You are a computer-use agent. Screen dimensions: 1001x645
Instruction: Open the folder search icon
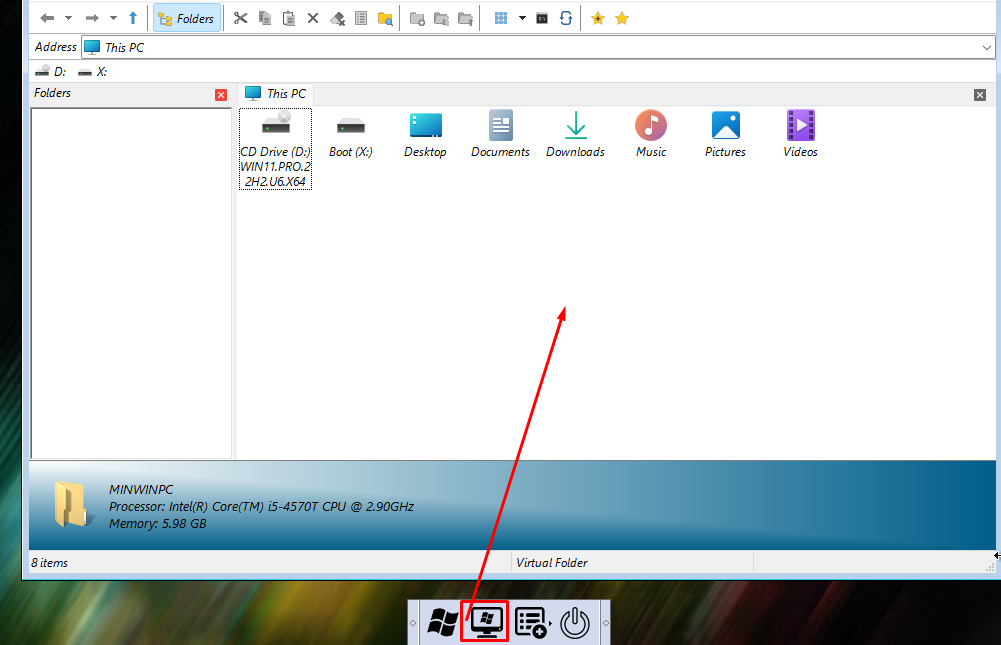coord(385,19)
